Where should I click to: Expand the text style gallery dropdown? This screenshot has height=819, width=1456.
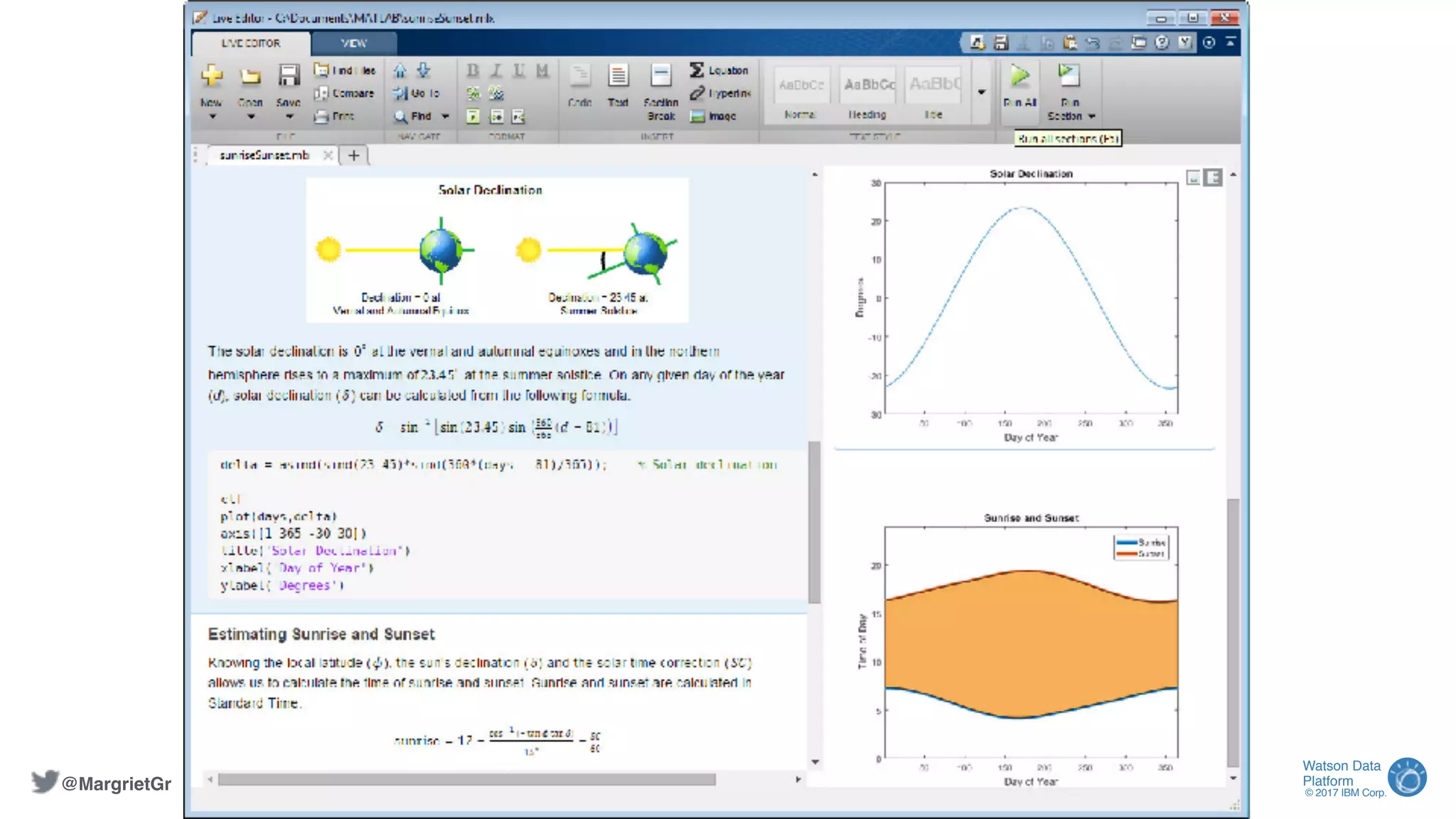tap(982, 92)
